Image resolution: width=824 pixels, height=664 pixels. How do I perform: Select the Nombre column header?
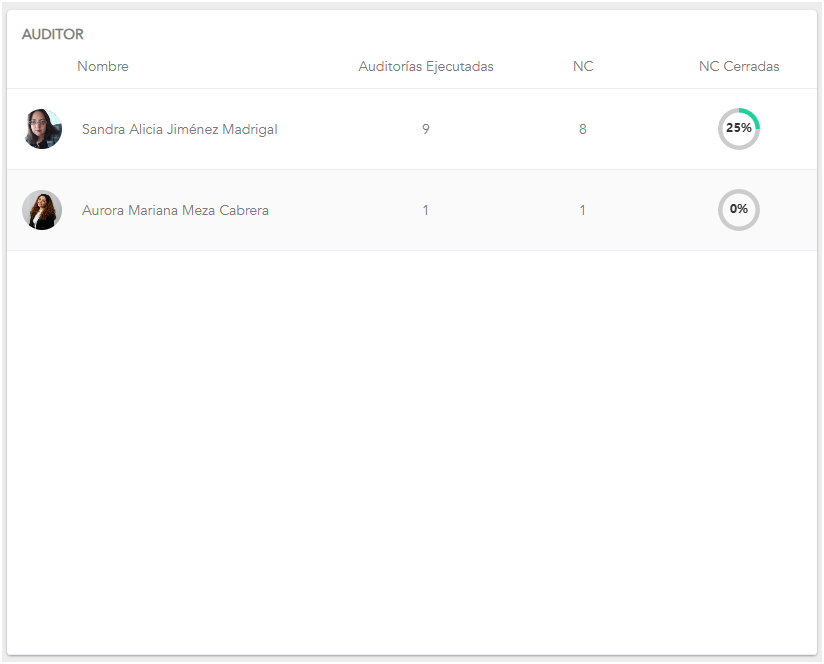pos(103,67)
